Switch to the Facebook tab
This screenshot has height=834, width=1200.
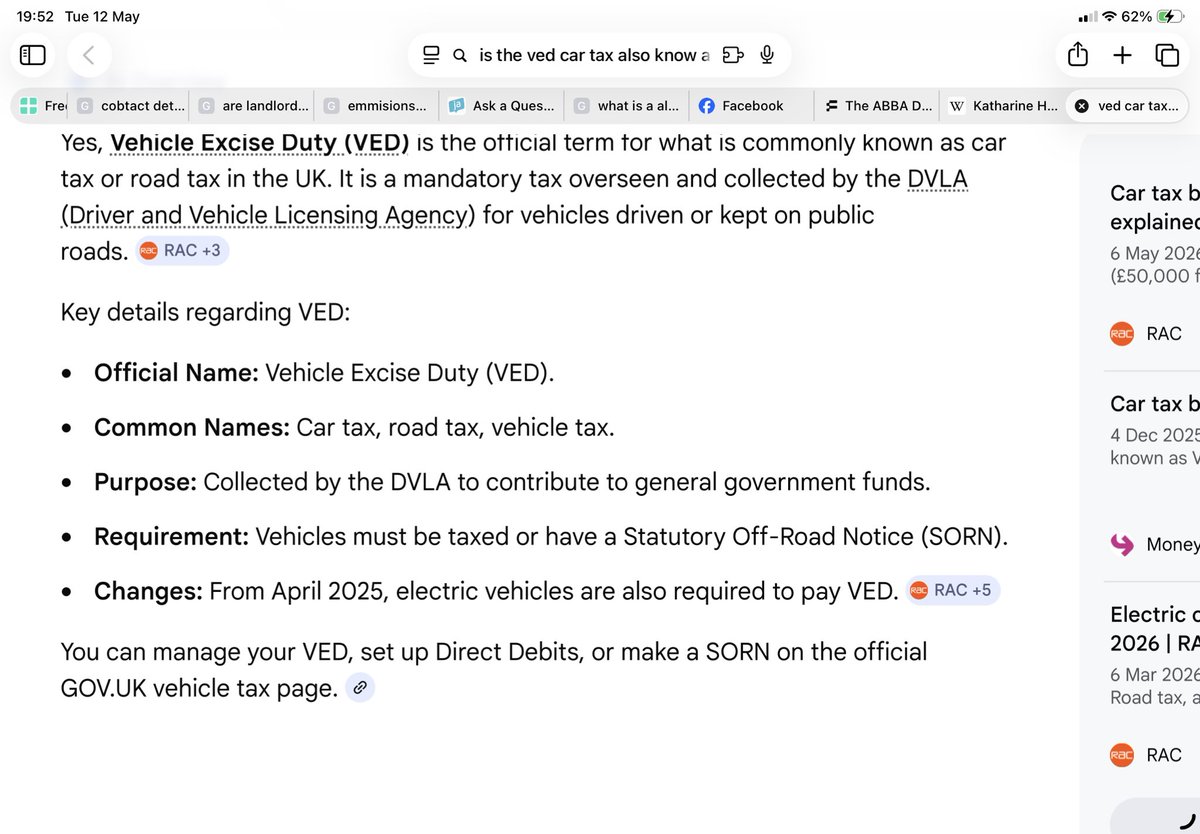coord(751,105)
